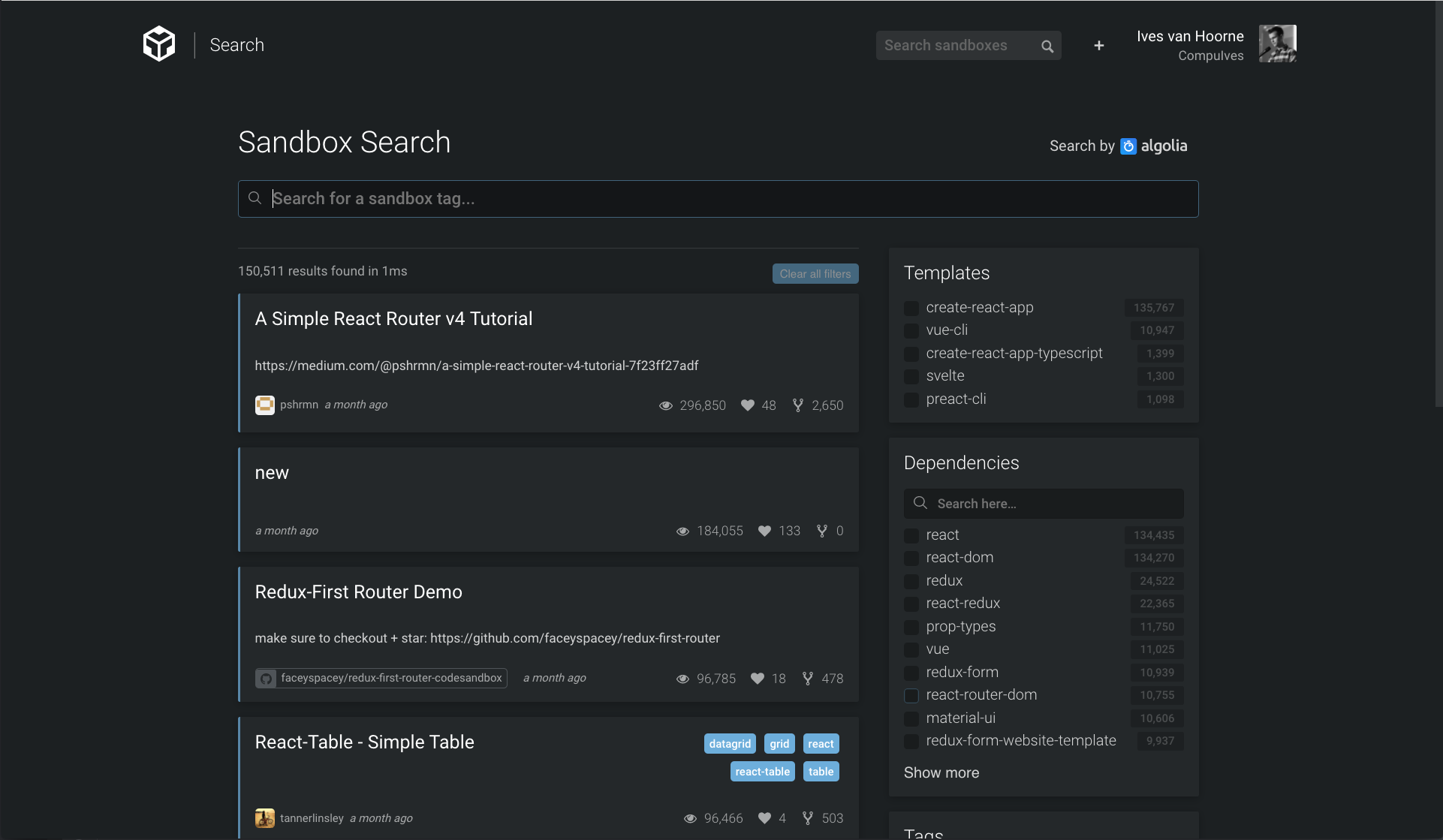Enable the vue-cli template checkbox
Image resolution: width=1443 pixels, height=840 pixels.
911,330
